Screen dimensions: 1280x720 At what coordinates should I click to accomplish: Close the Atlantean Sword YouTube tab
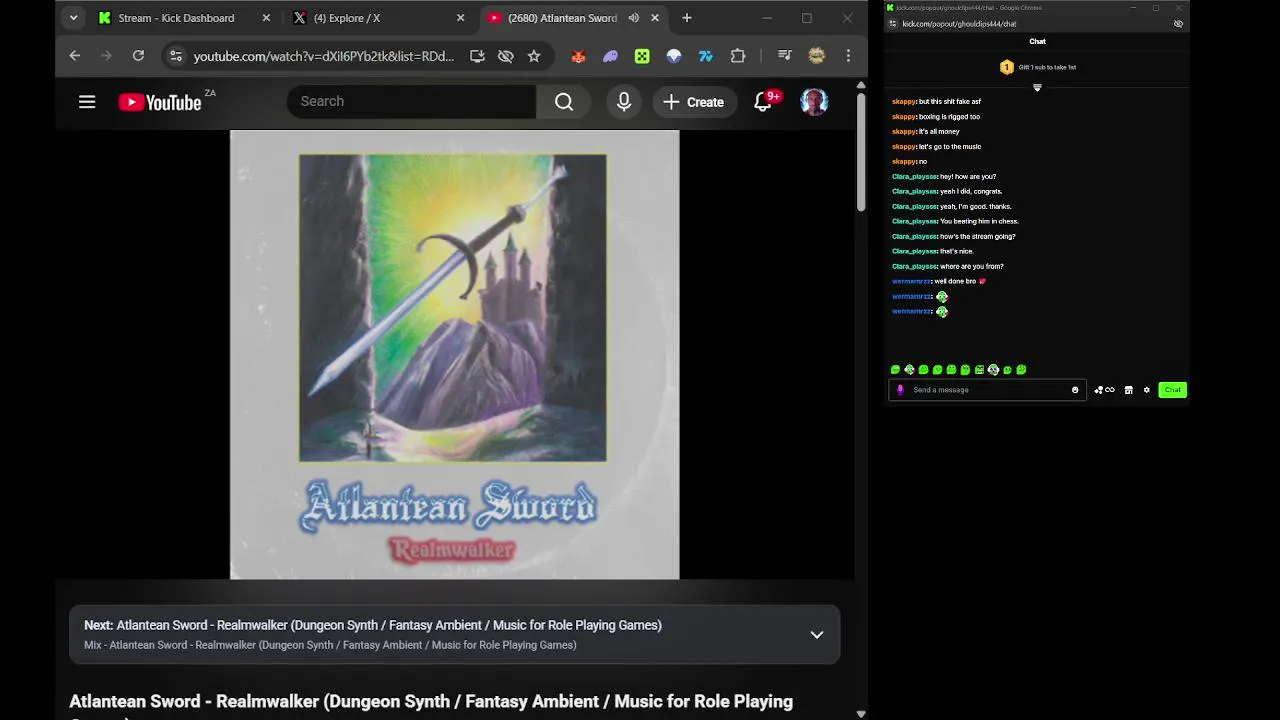(x=655, y=18)
